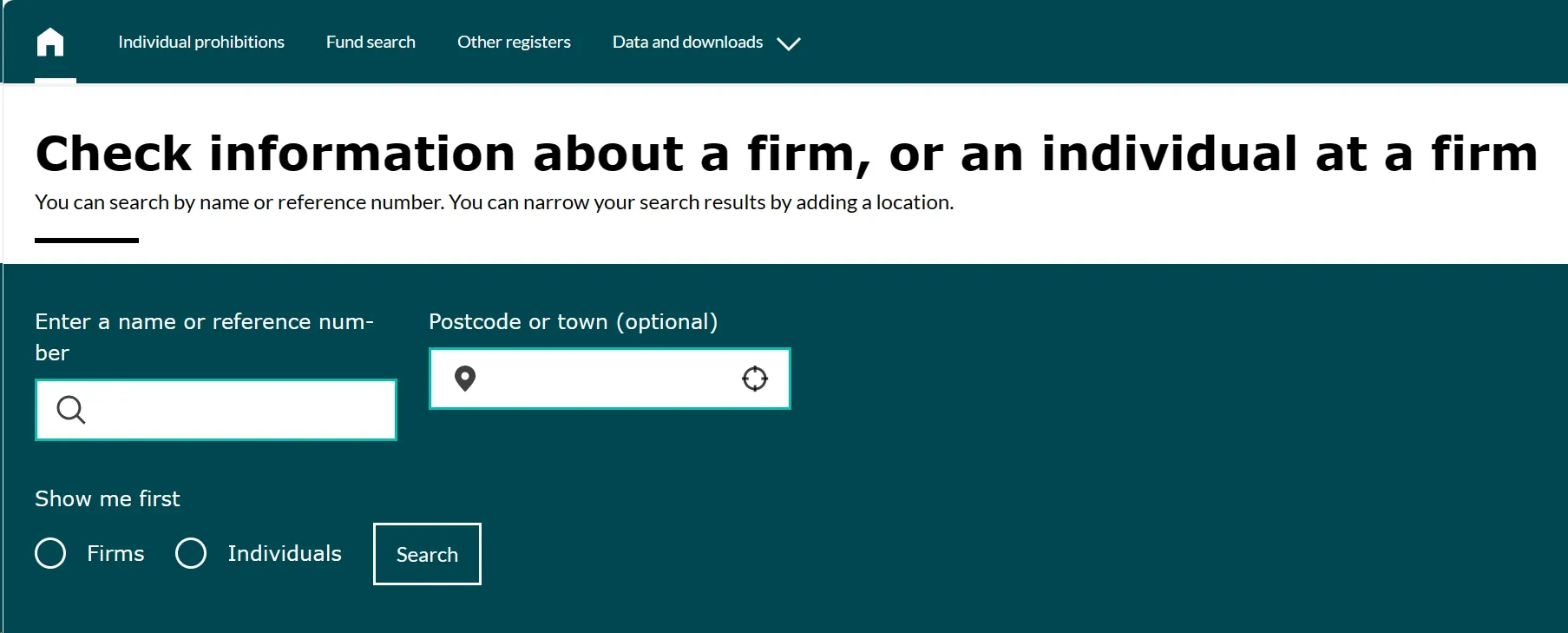Click the 'Enter a name or reference number' label
The width and height of the screenshot is (1568, 633).
click(x=205, y=337)
